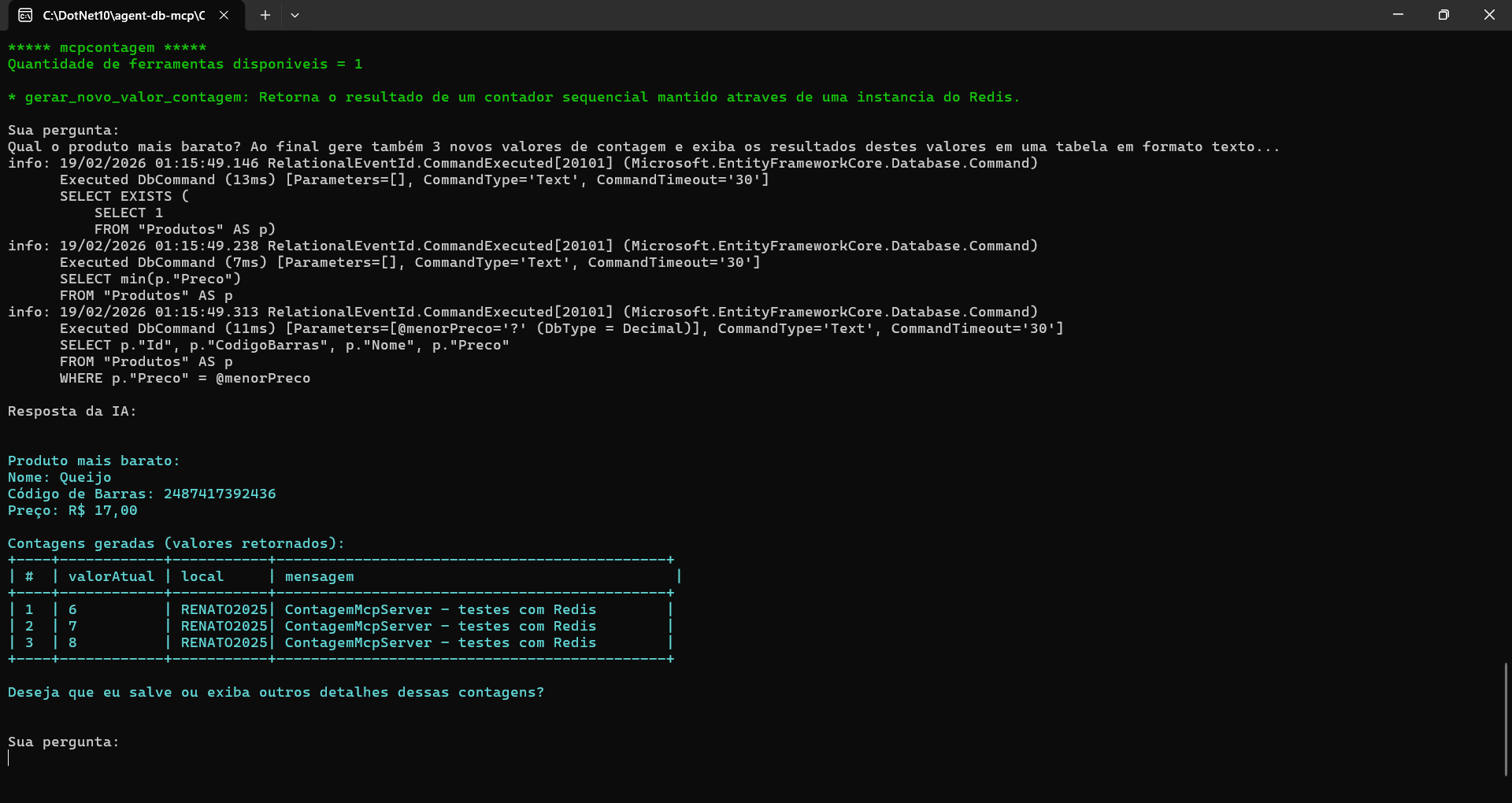Screen dimensions: 1512x803
Task: Click 'Deseja que eu salve ou exiba' question
Action: point(276,692)
